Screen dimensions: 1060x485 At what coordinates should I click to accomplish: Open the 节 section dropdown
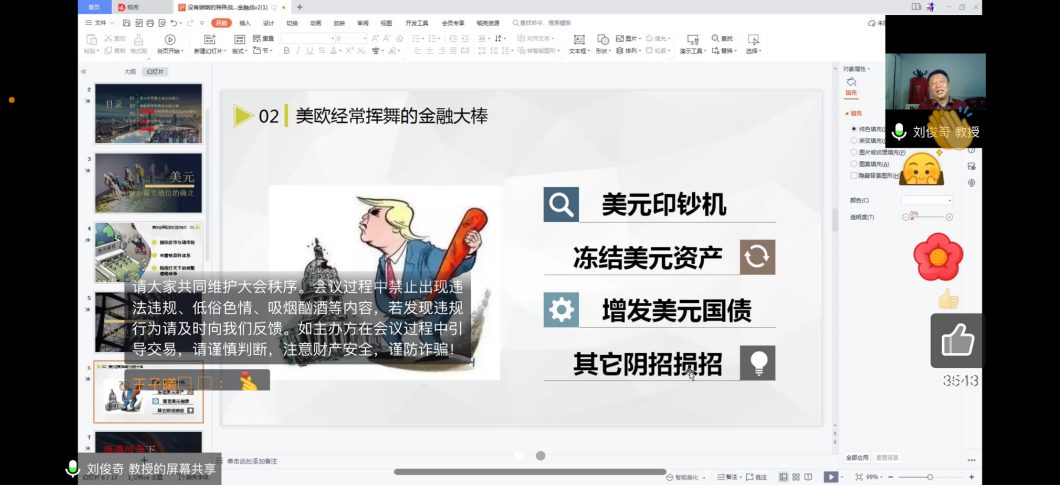(263, 51)
